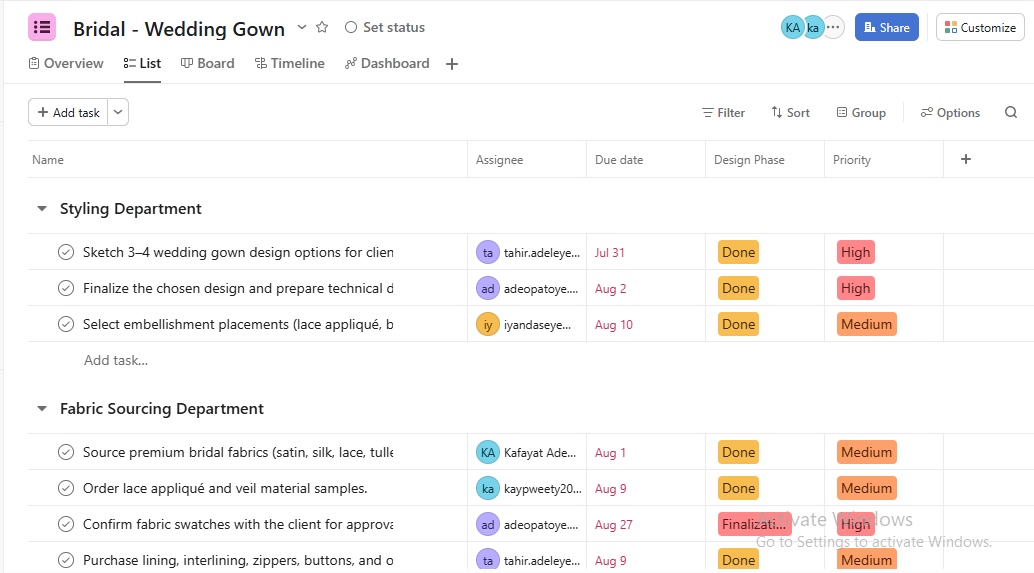
Task: Open the Group options
Action: pos(861,113)
